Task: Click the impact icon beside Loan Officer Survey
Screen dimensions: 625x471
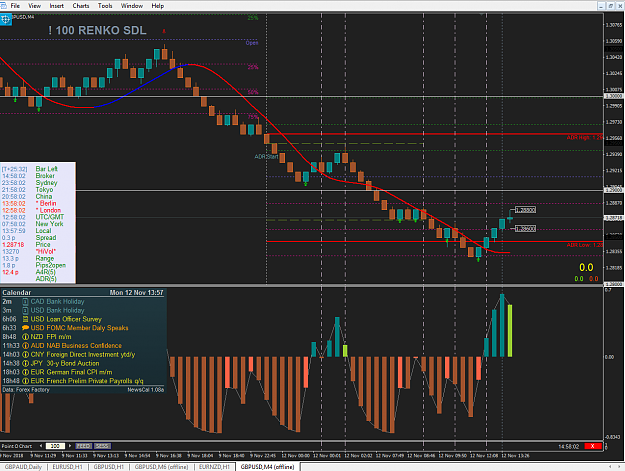Action: pos(25,319)
